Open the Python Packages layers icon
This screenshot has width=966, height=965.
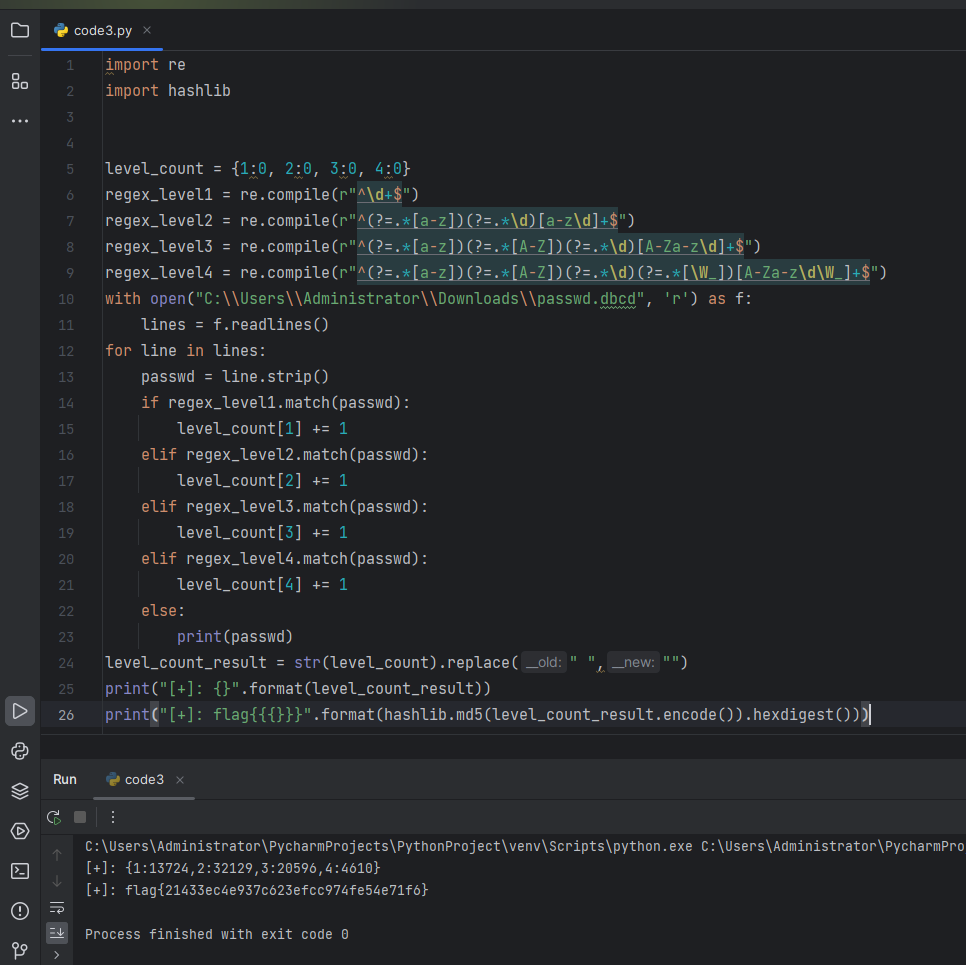tap(20, 791)
